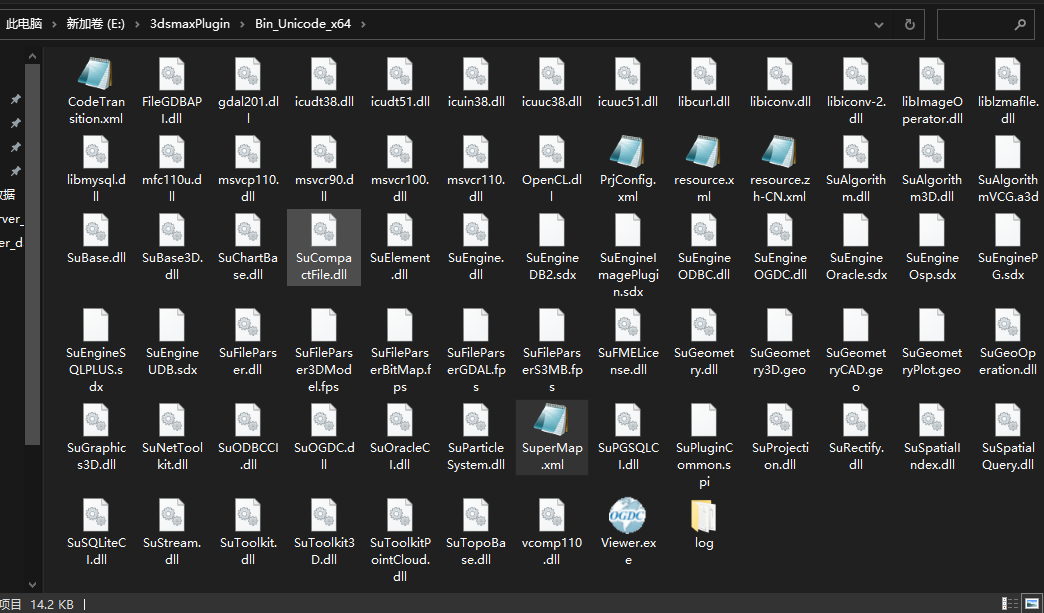Click the resource.xml file icon
This screenshot has width=1044, height=613.
point(704,152)
